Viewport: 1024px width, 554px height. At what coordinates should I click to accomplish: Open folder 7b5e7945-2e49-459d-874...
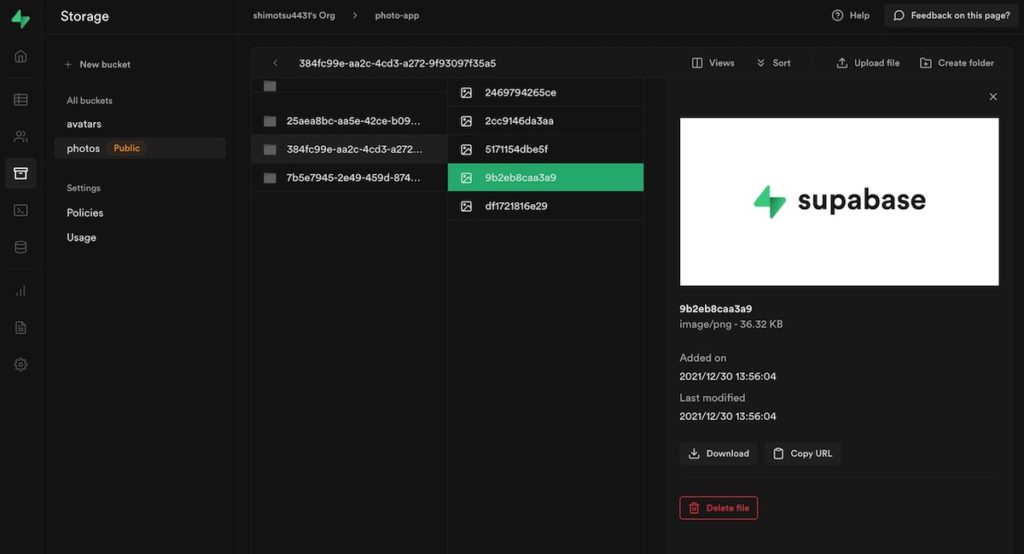pyautogui.click(x=349, y=178)
